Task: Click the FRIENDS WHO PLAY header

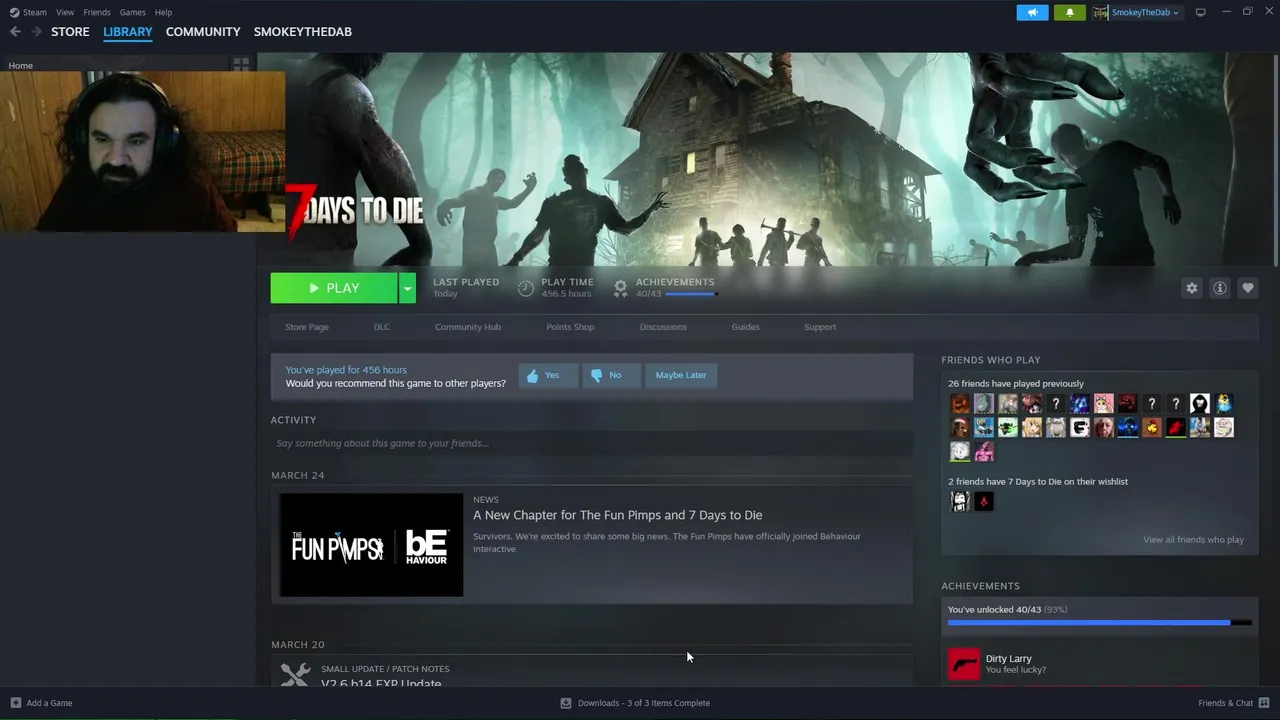Action: 990,360
